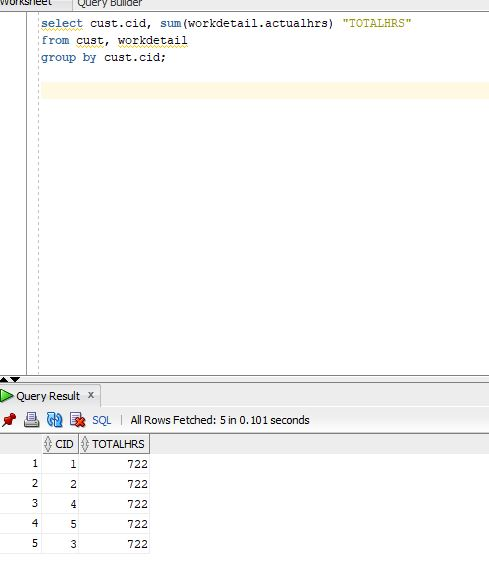Sort by the TOTALHRS column header
The height and width of the screenshot is (575, 489).
pyautogui.click(x=114, y=444)
